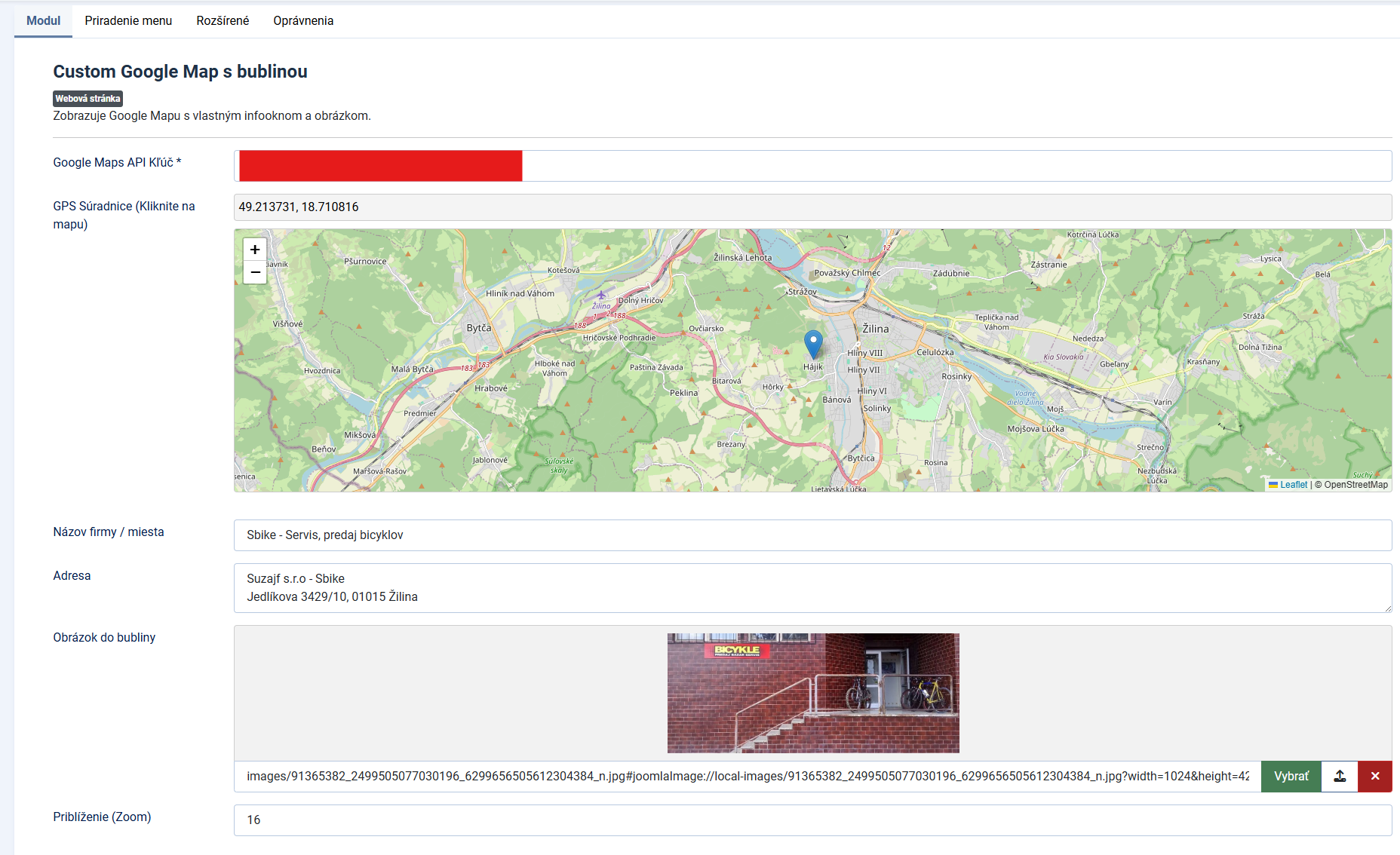Click the bicycle shop image preview
This screenshot has height=855, width=1400.
pos(813,693)
